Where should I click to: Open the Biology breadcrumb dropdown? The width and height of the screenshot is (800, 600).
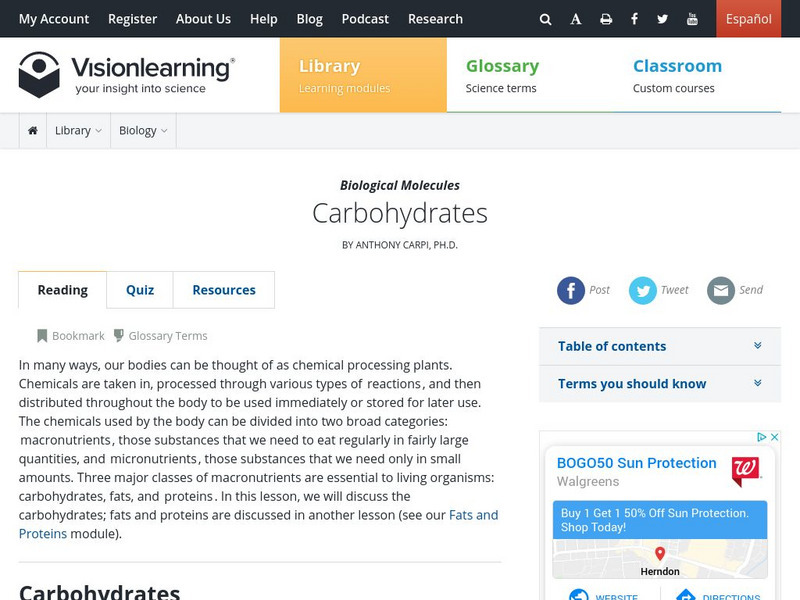pos(143,131)
